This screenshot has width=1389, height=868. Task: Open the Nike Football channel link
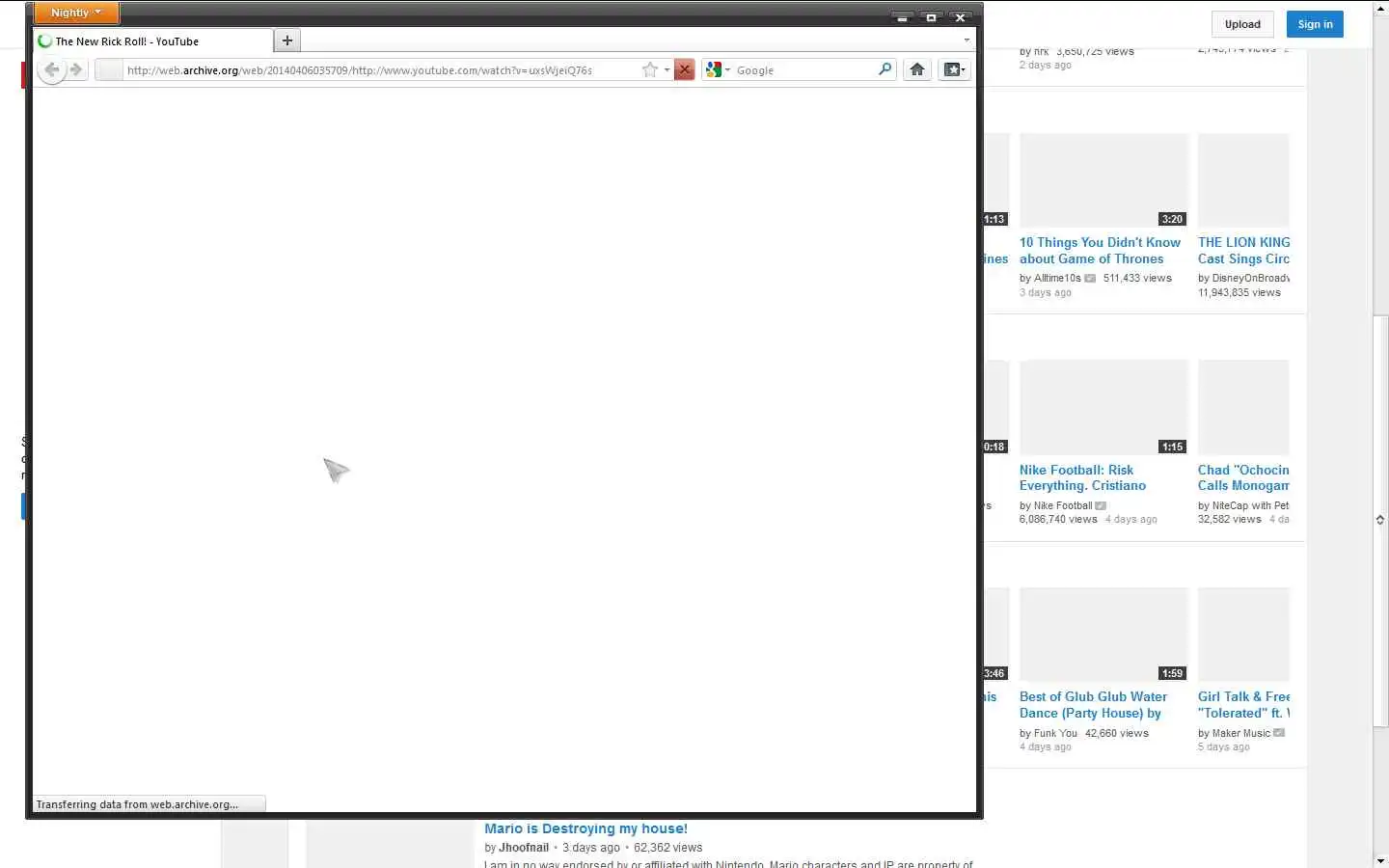(1063, 505)
